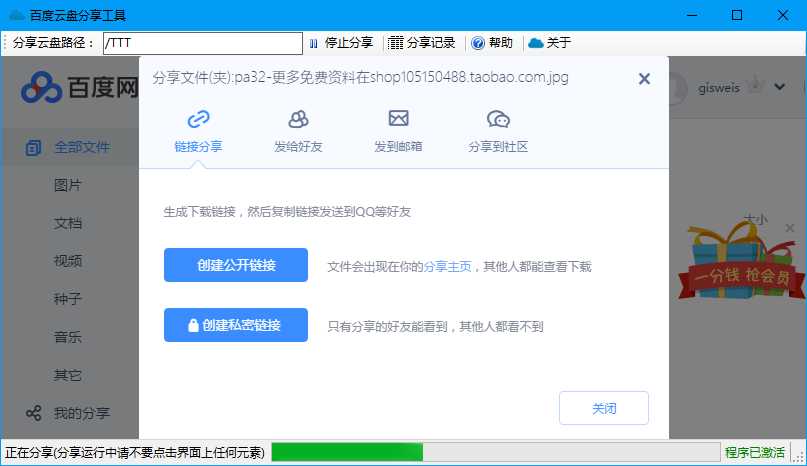This screenshot has width=807, height=466.
Task: Switch to the 分享到社区 tab label
Action: coord(498,147)
